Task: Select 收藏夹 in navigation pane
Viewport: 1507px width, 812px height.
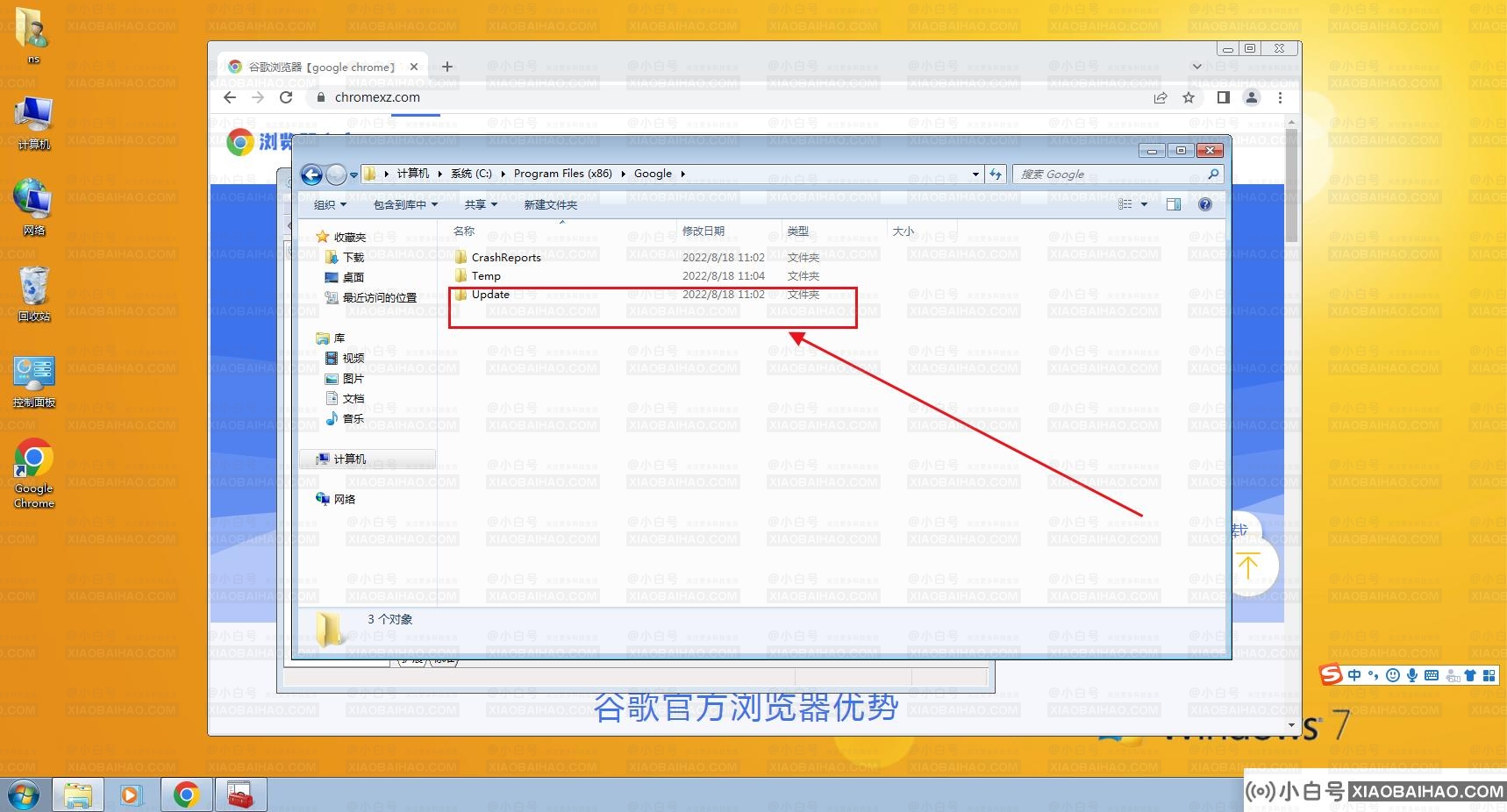Action: (x=342, y=237)
